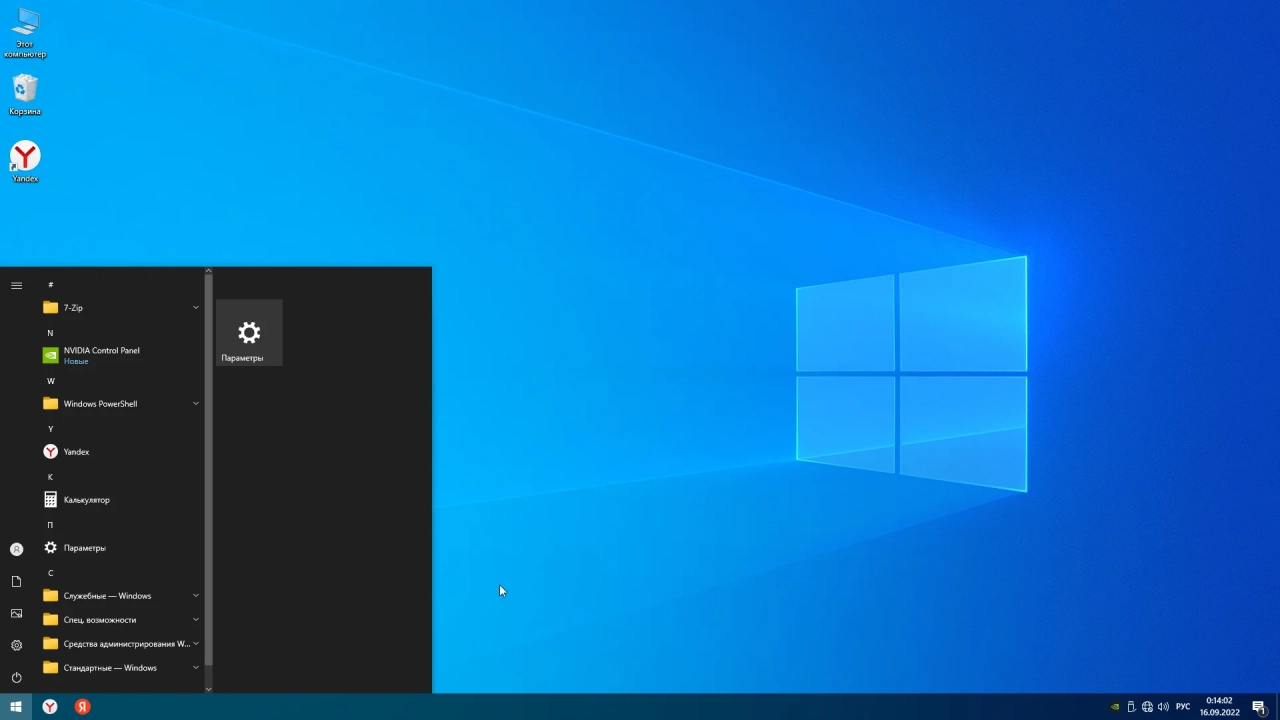Open the 7-Zip folder in app list

click(121, 308)
